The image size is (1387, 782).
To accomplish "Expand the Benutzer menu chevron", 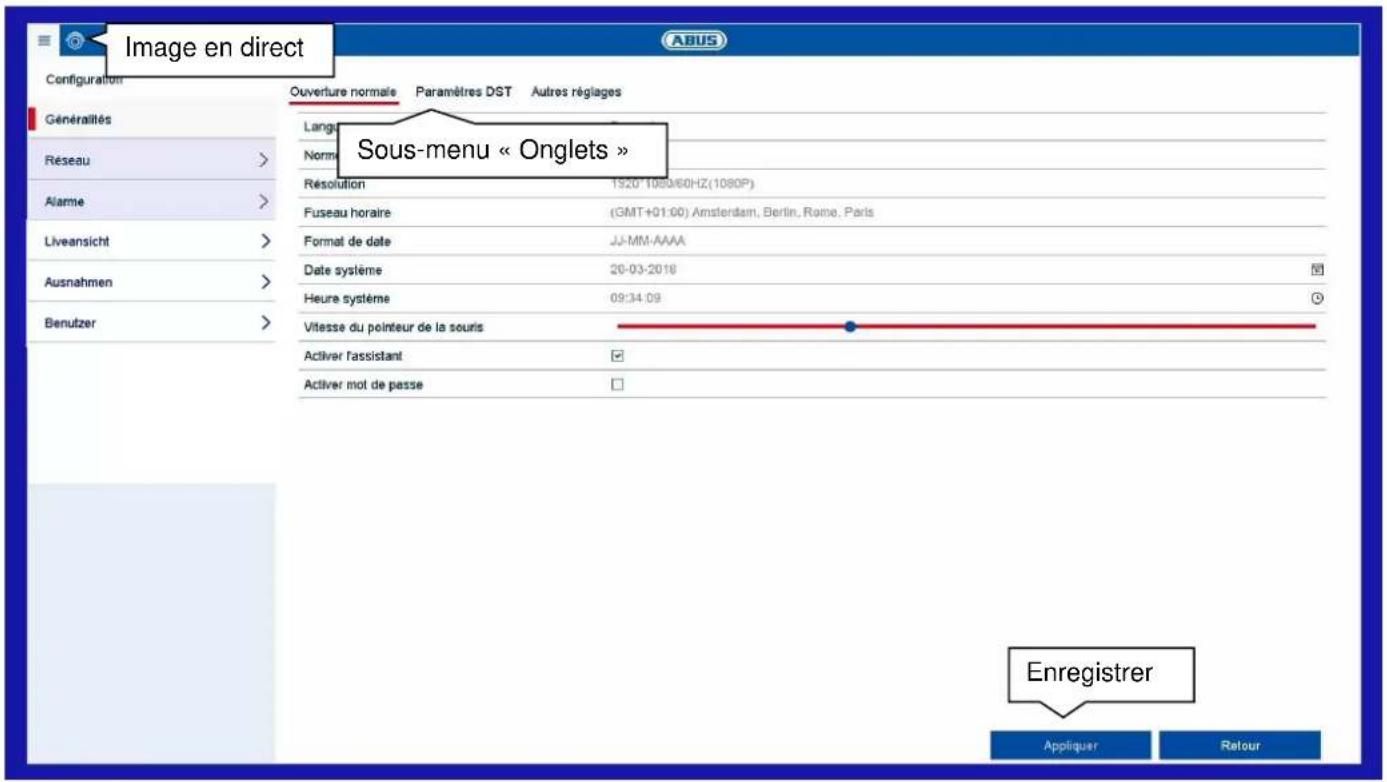I will click(265, 323).
